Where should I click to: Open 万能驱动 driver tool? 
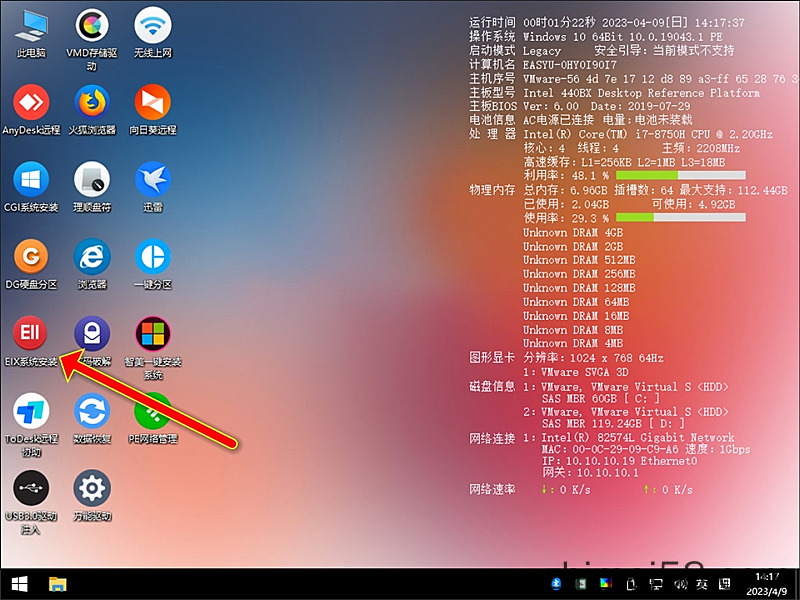tap(92, 496)
